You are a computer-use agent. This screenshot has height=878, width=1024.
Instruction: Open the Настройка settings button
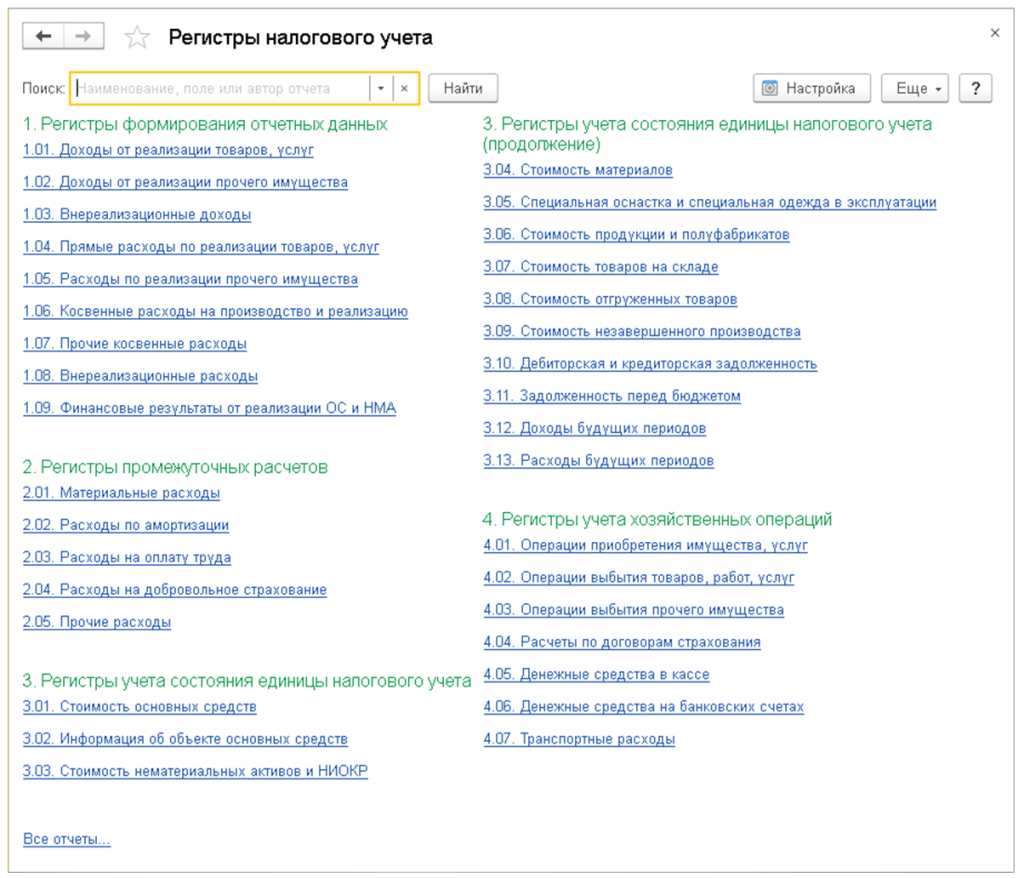point(811,88)
